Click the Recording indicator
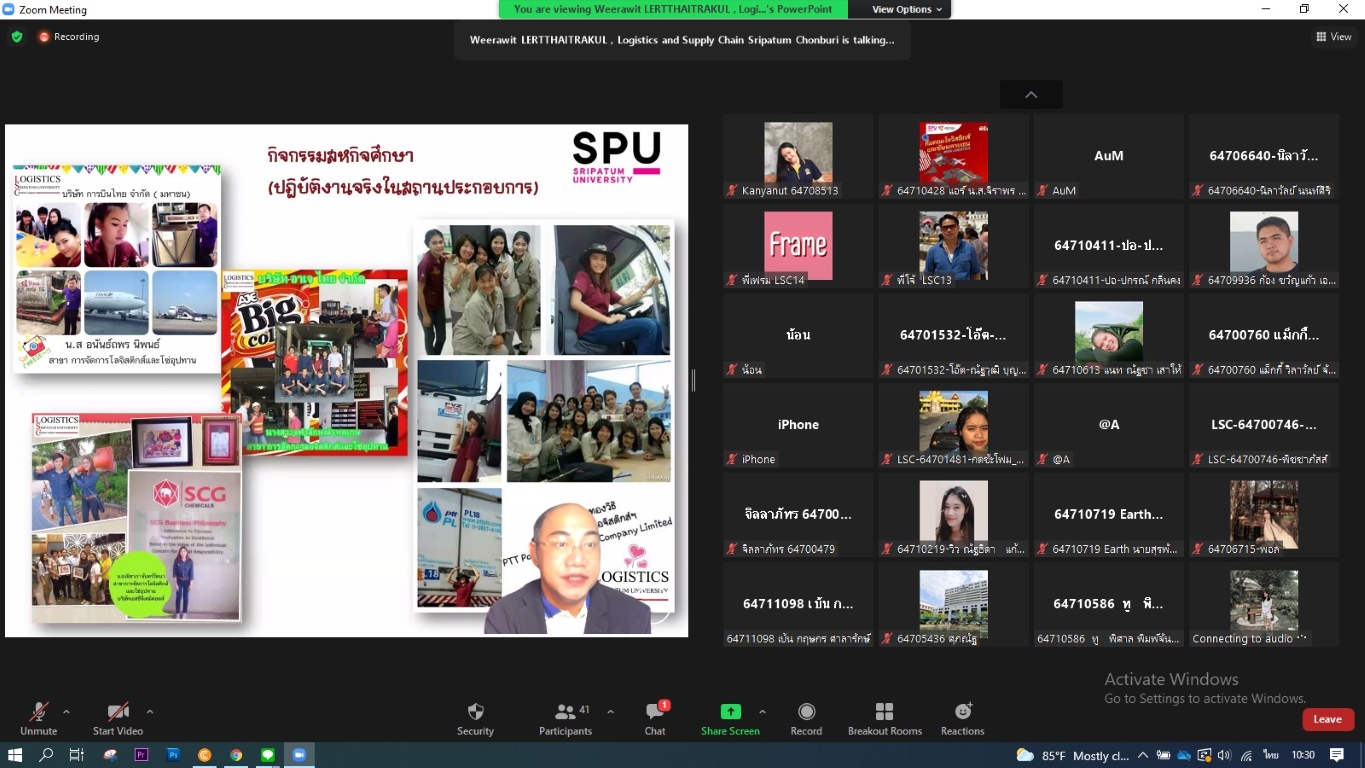This screenshot has height=768, width=1365. pos(69,37)
